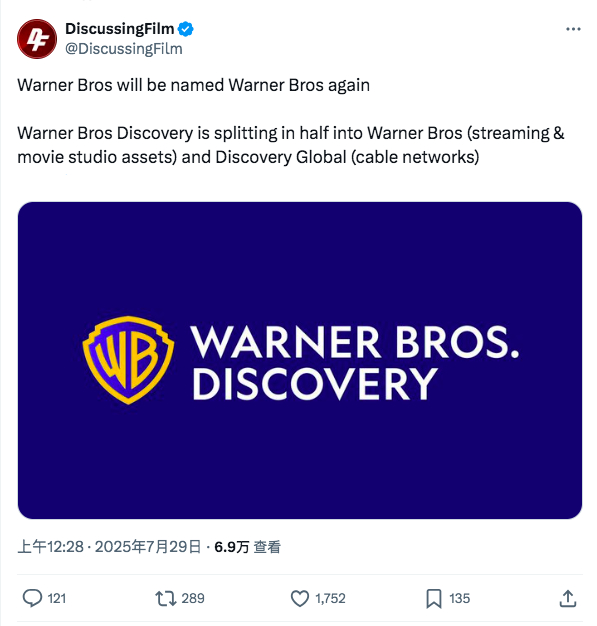Click the reply speech bubble icon
597x626 pixels.
point(32,598)
